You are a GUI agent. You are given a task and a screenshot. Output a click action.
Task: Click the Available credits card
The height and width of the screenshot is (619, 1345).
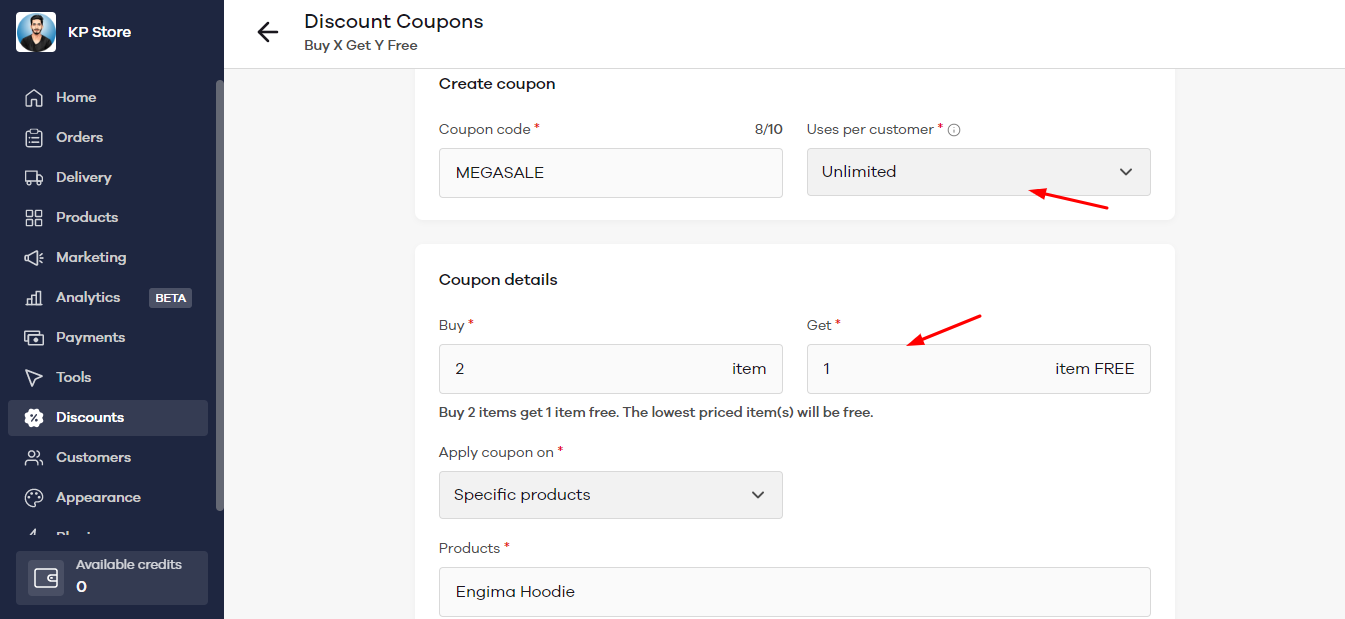[x=112, y=578]
